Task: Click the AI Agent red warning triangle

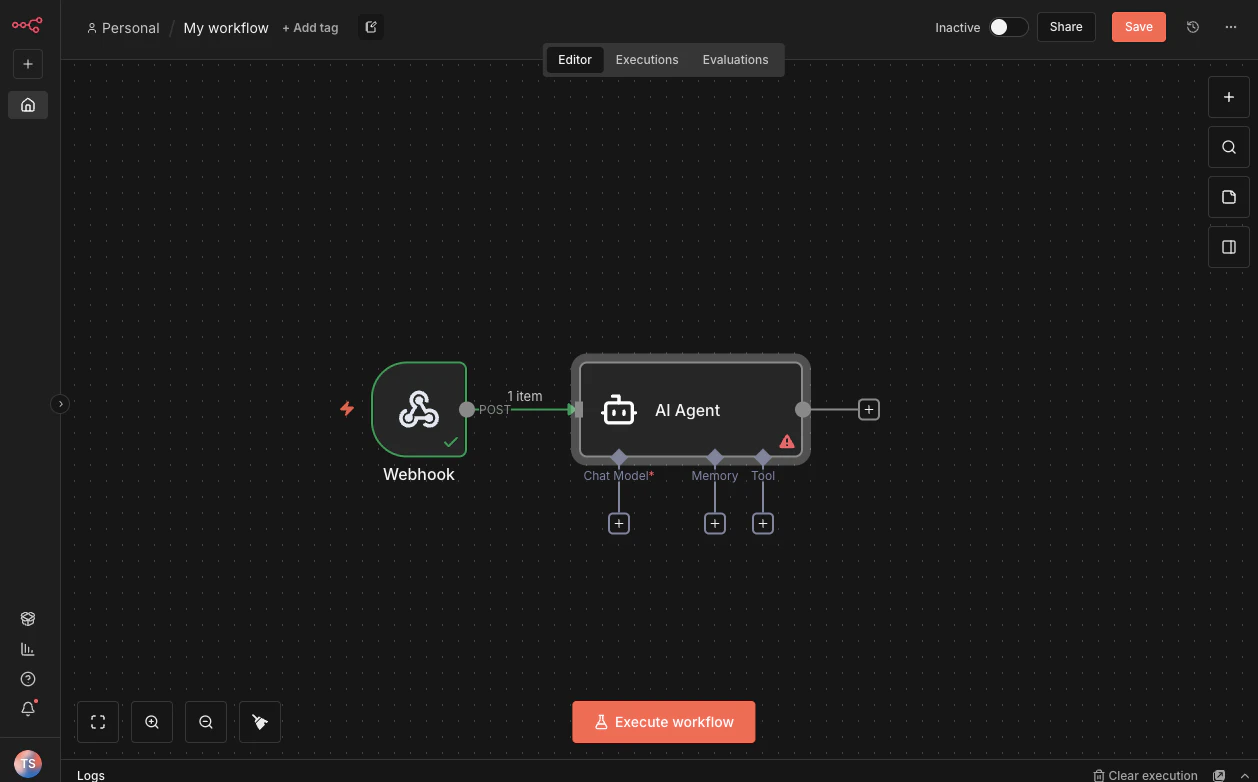Action: point(787,441)
